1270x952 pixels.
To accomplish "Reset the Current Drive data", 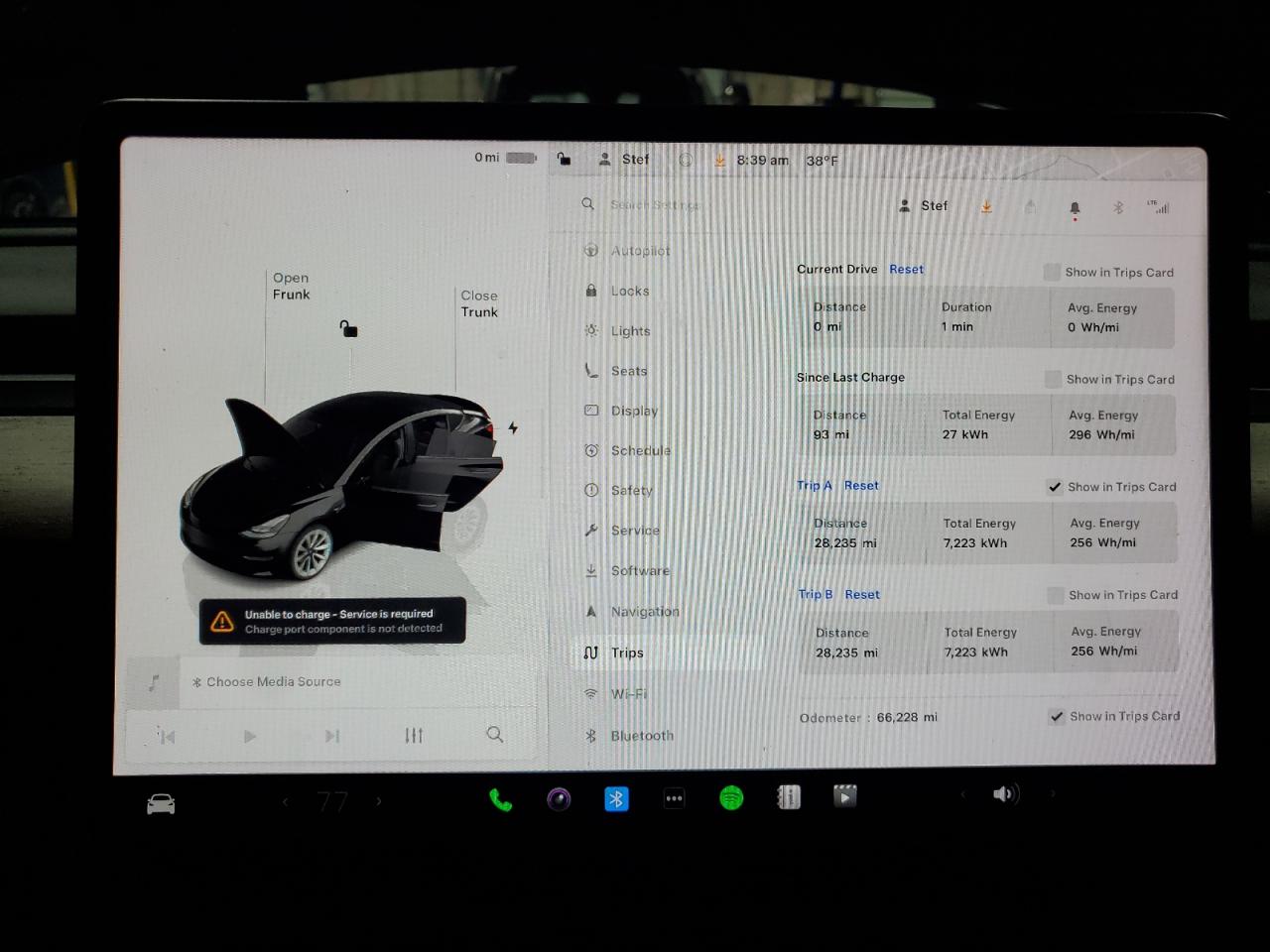I will [906, 270].
